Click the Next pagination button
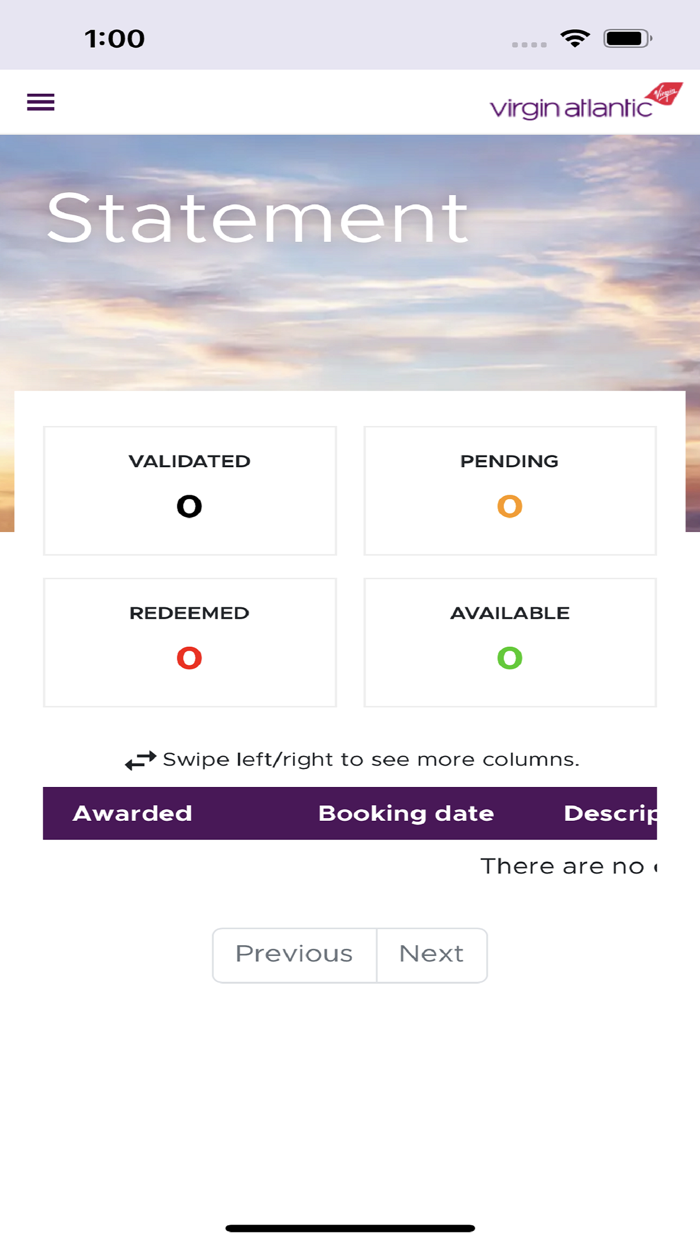Viewport: 700px width, 1244px height. [431, 955]
